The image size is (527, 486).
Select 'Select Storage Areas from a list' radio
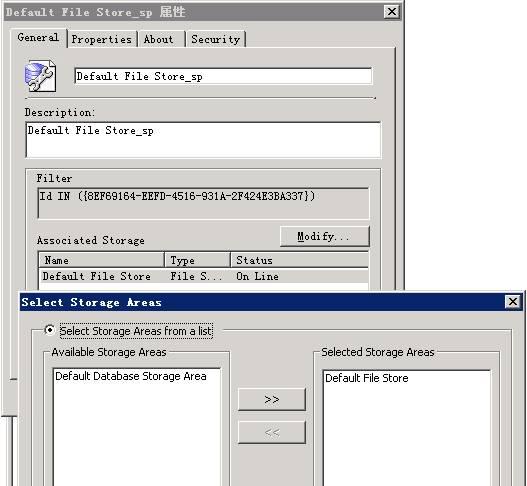click(49, 330)
